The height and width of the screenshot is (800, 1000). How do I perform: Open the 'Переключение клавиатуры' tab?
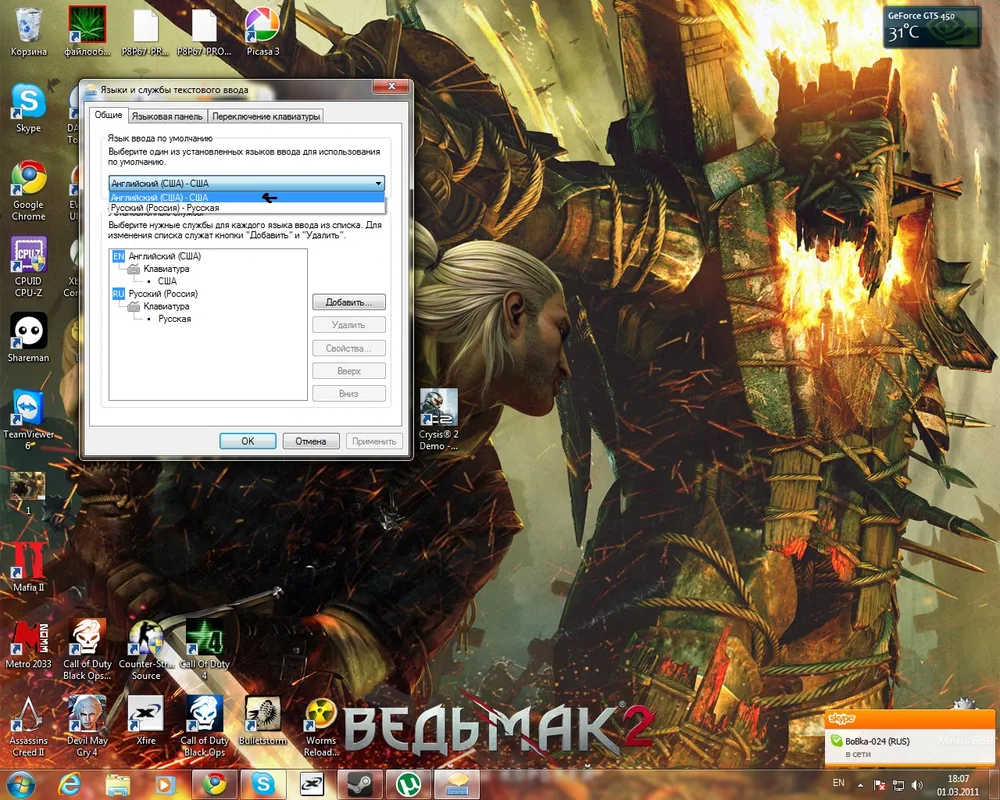click(266, 116)
